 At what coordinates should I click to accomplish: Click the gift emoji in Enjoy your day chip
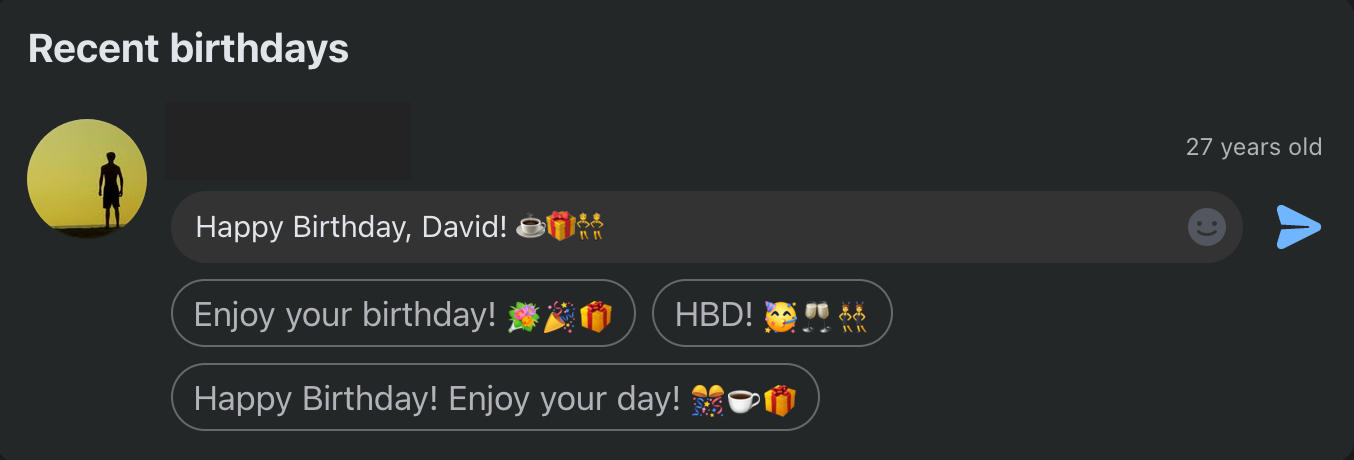[780, 399]
